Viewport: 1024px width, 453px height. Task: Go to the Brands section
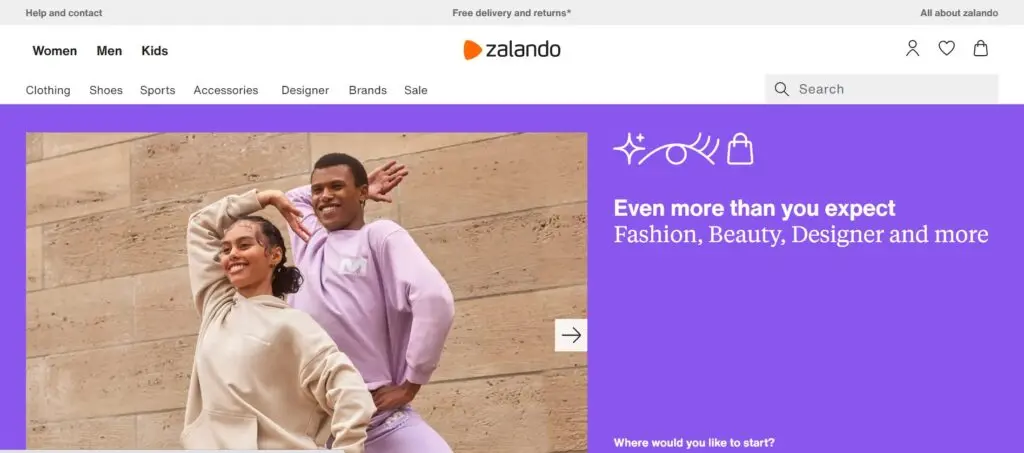(368, 90)
